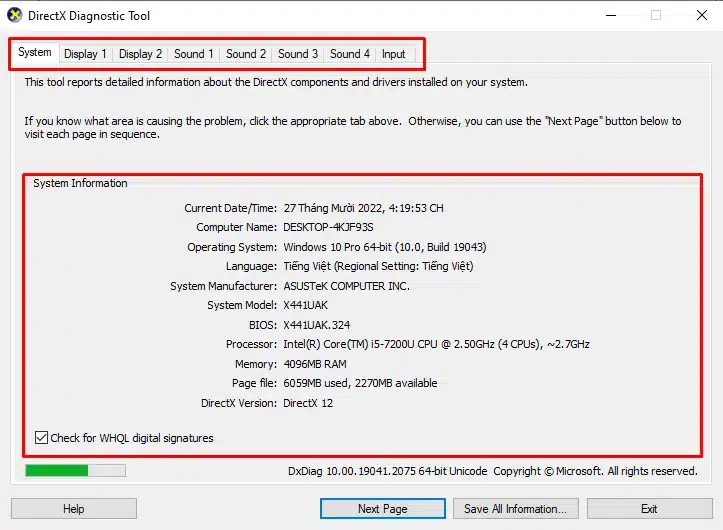Click the BIOS value X441UAK.324

tap(317, 325)
